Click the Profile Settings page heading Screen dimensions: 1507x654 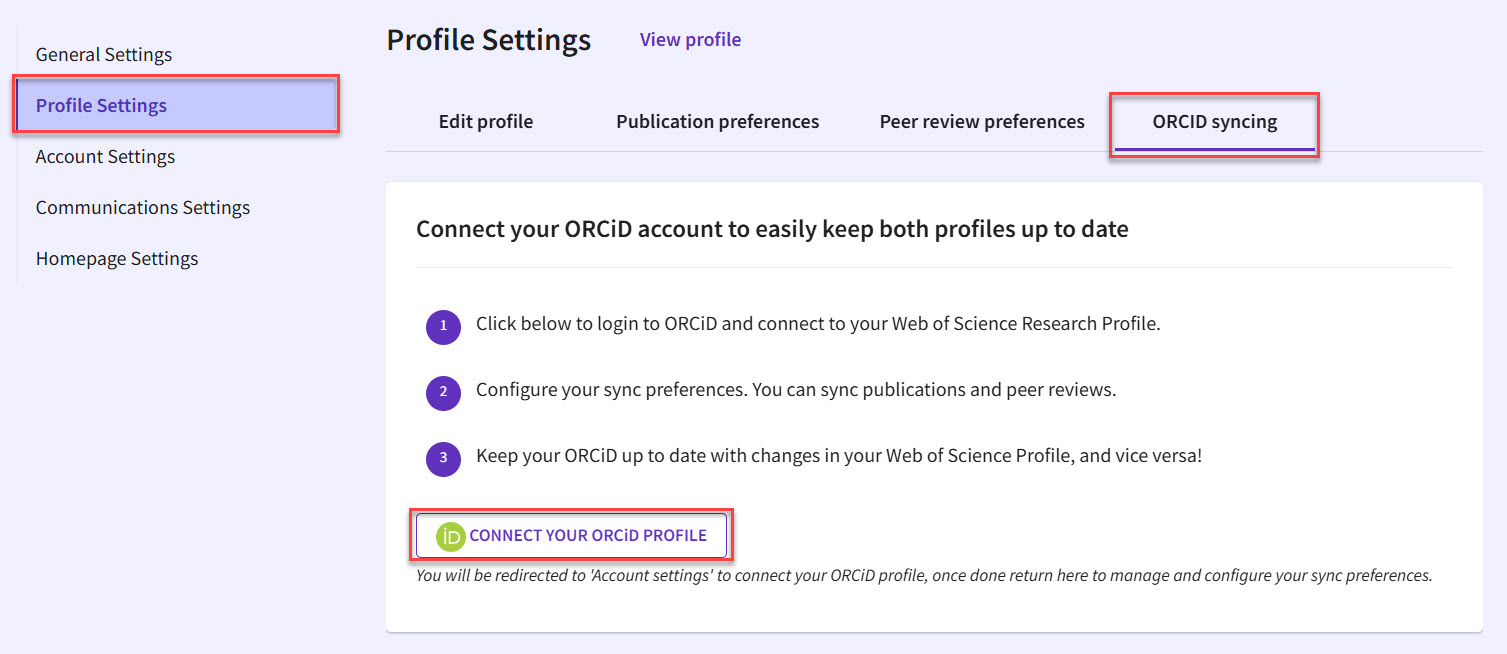point(489,39)
